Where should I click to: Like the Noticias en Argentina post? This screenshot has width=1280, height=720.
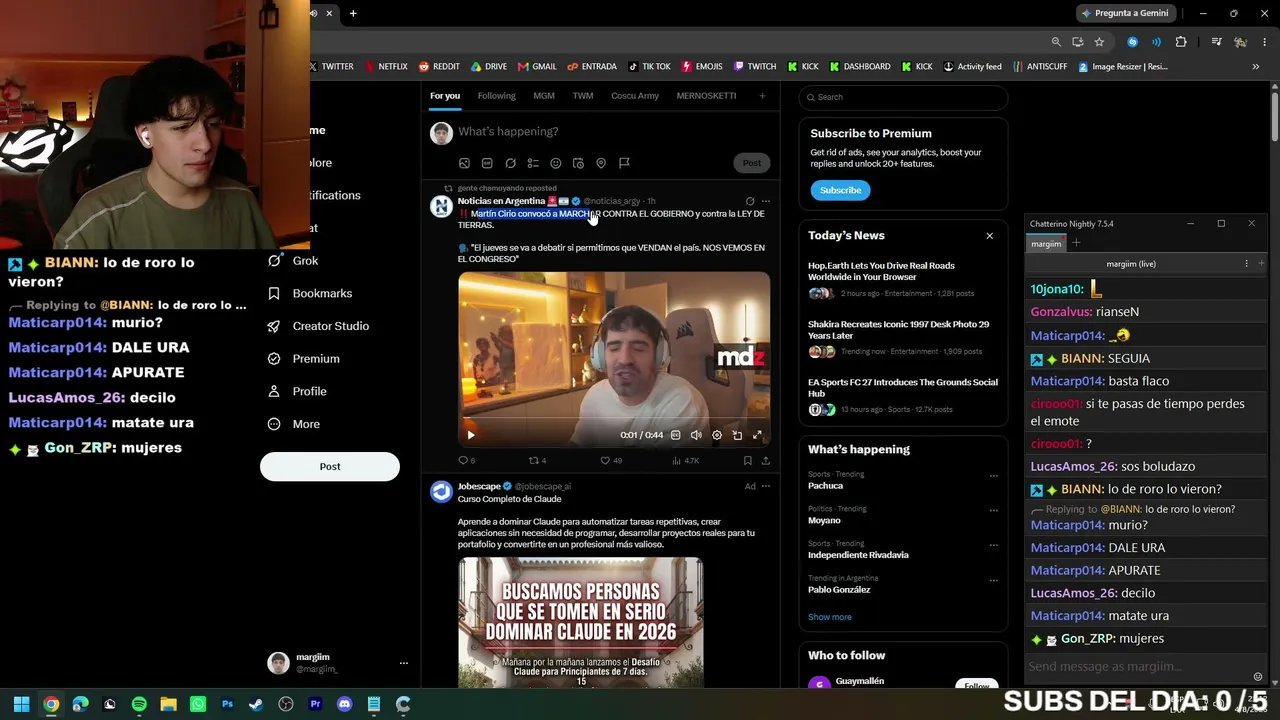pyautogui.click(x=610, y=461)
